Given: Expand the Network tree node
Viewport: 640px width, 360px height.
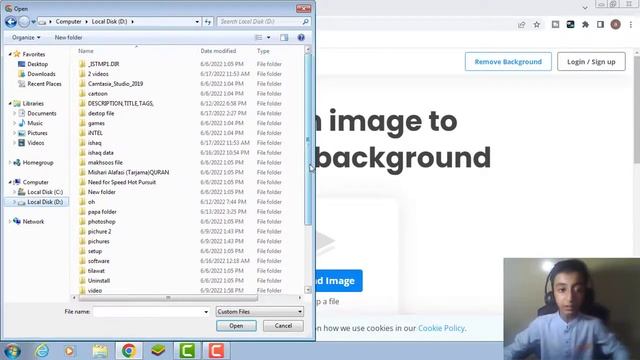Looking at the screenshot, I should click(x=10, y=222).
